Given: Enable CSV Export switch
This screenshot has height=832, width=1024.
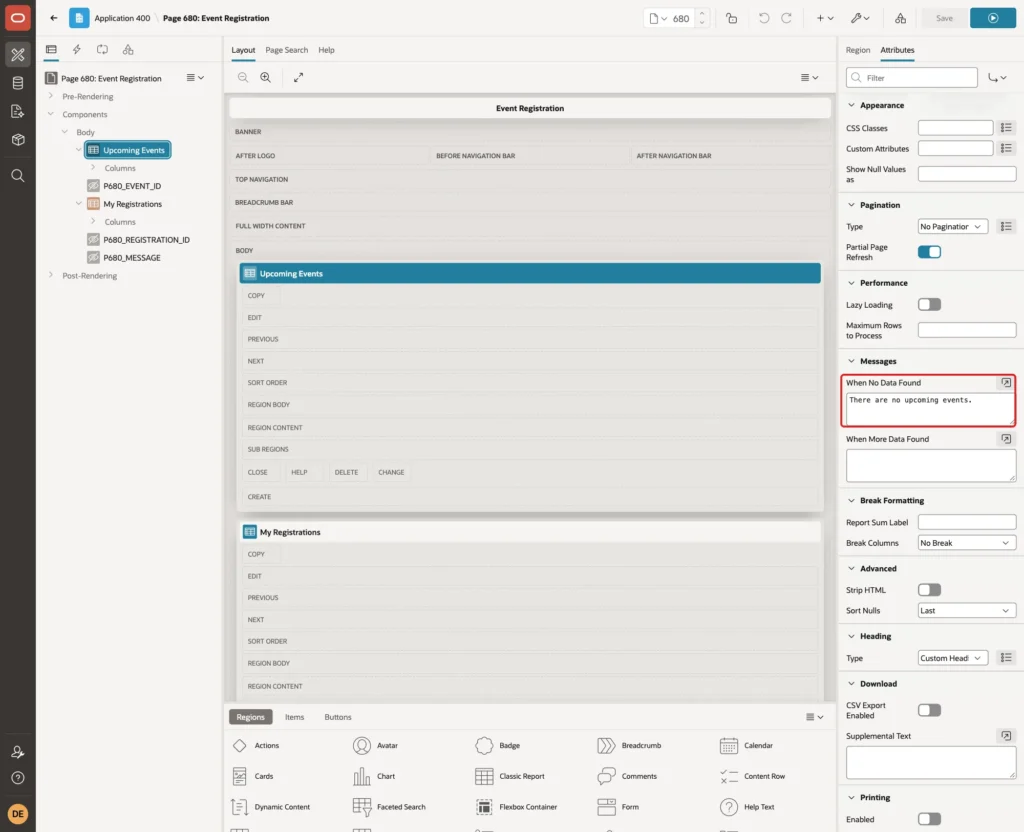Looking at the screenshot, I should click(x=929, y=710).
